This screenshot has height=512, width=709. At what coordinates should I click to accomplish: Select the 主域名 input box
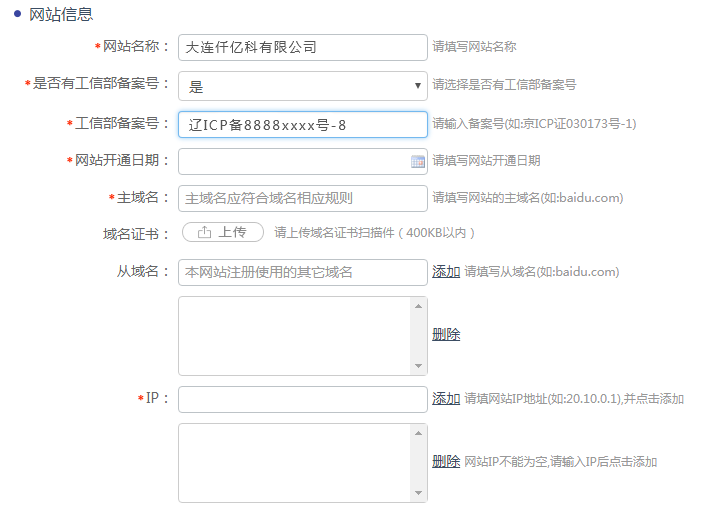click(x=302, y=198)
